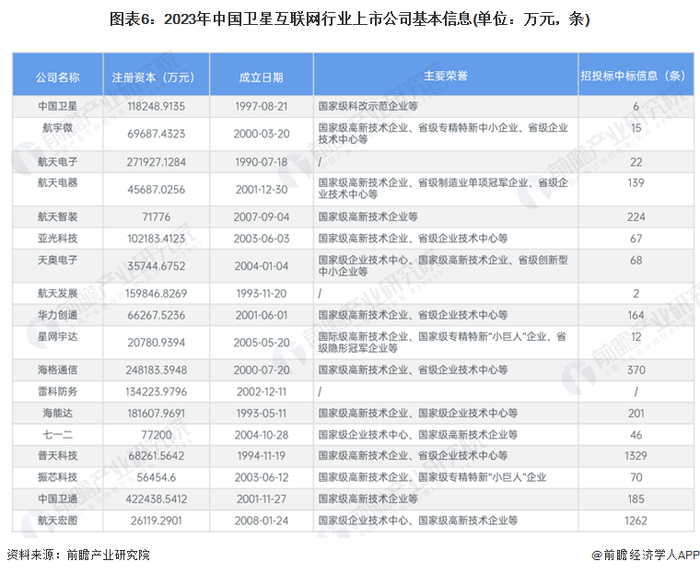Click the 主要荣誉 column header
The image size is (700, 574).
coord(446,76)
